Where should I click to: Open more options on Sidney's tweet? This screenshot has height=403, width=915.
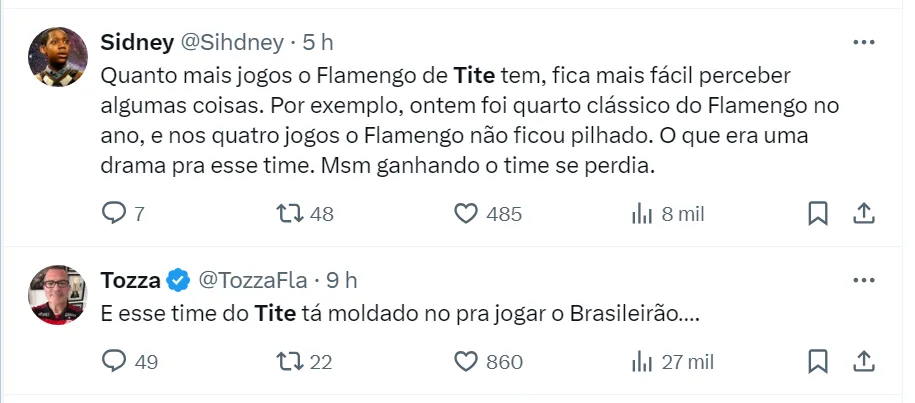click(x=863, y=42)
